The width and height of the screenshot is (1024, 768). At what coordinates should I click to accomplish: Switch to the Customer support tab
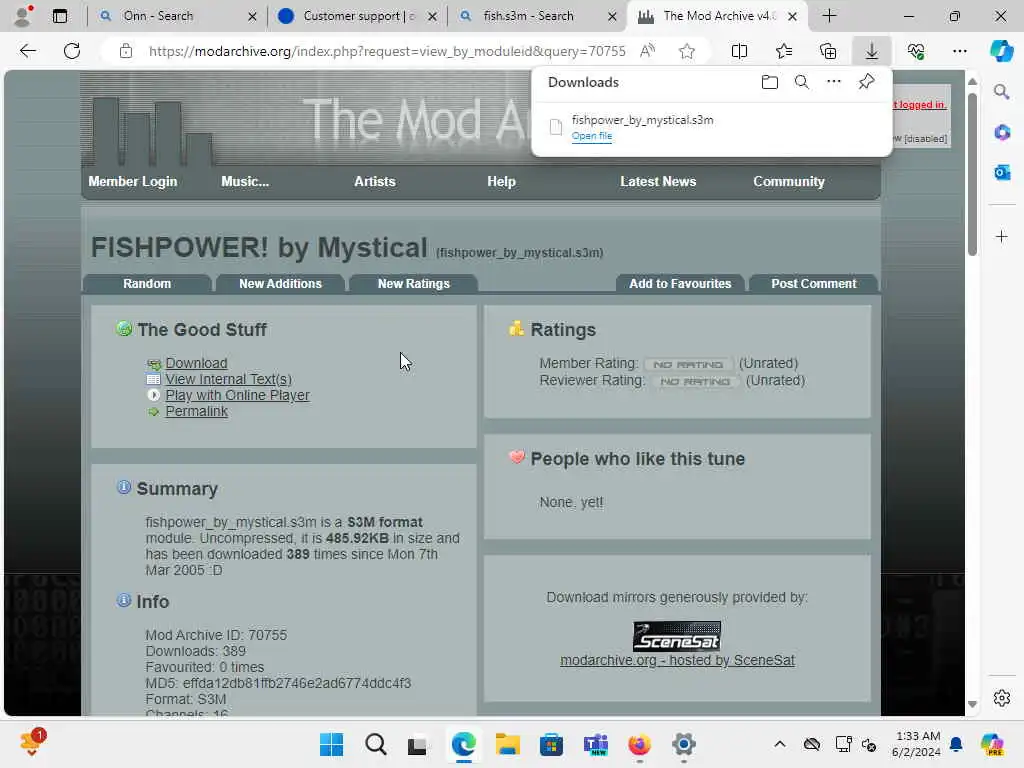tap(357, 16)
